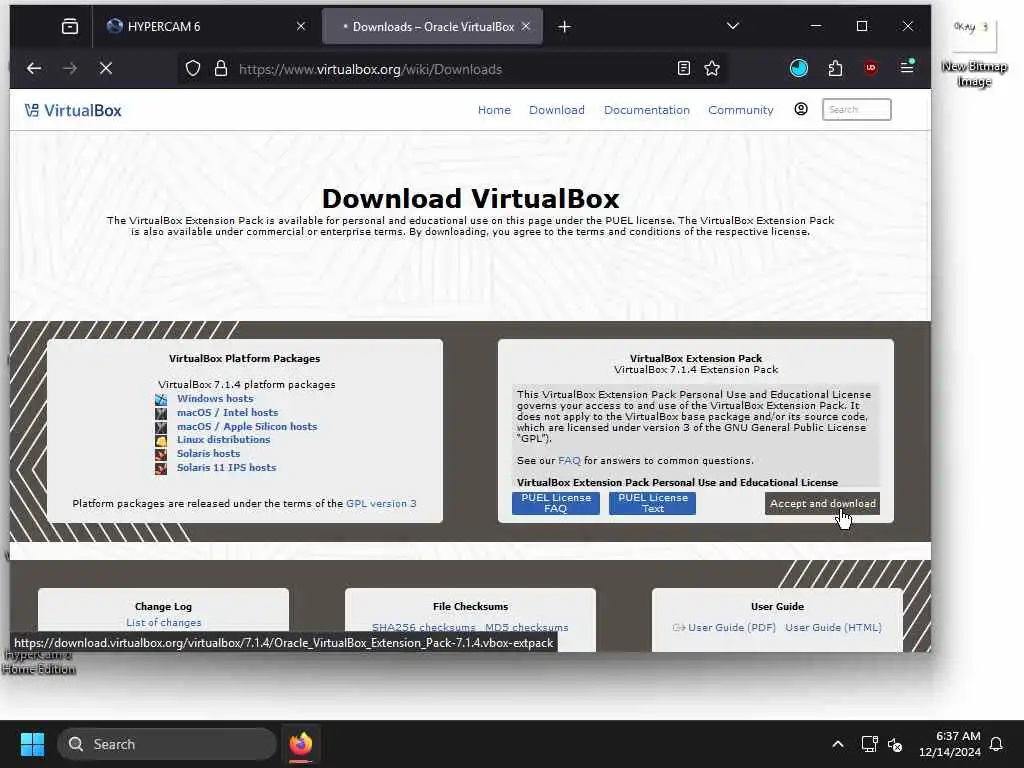This screenshot has height=768, width=1024.
Task: Open the SHA256 checksums link
Action: (423, 627)
